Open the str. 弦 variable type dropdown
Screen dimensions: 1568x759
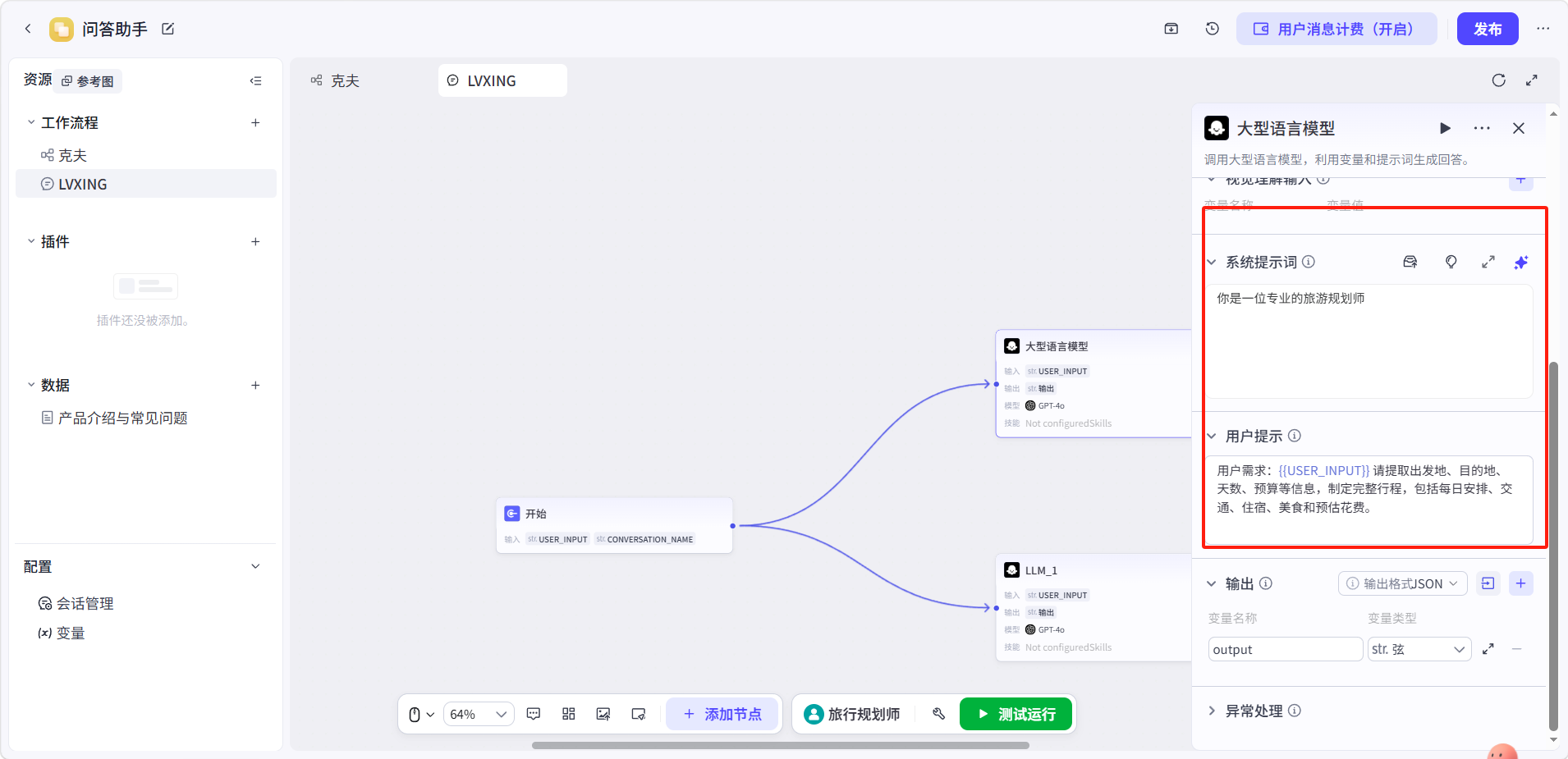click(1419, 649)
